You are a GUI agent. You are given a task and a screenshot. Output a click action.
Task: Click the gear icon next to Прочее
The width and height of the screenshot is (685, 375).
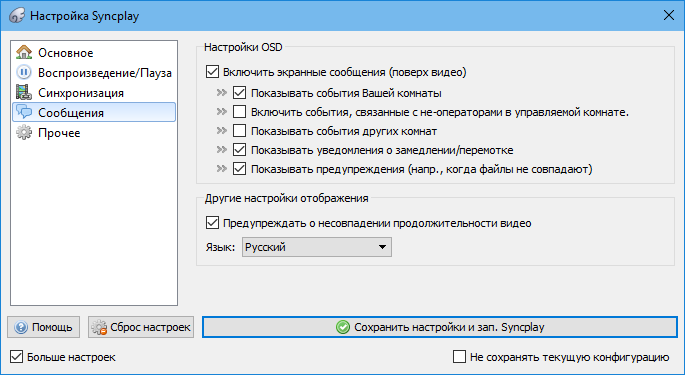point(24,132)
